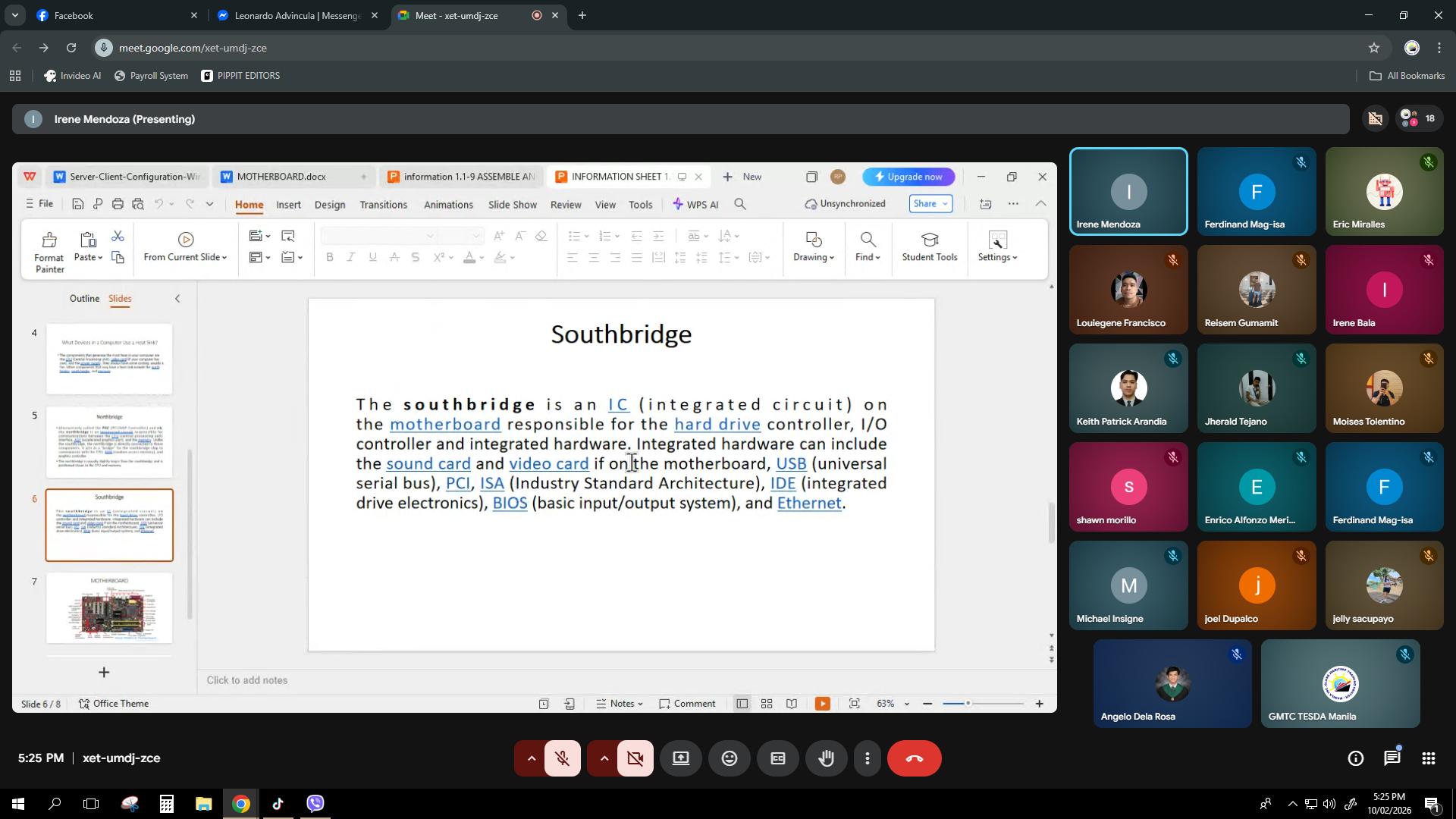Switch to Facebook browser tab
1456x819 pixels.
[106, 15]
